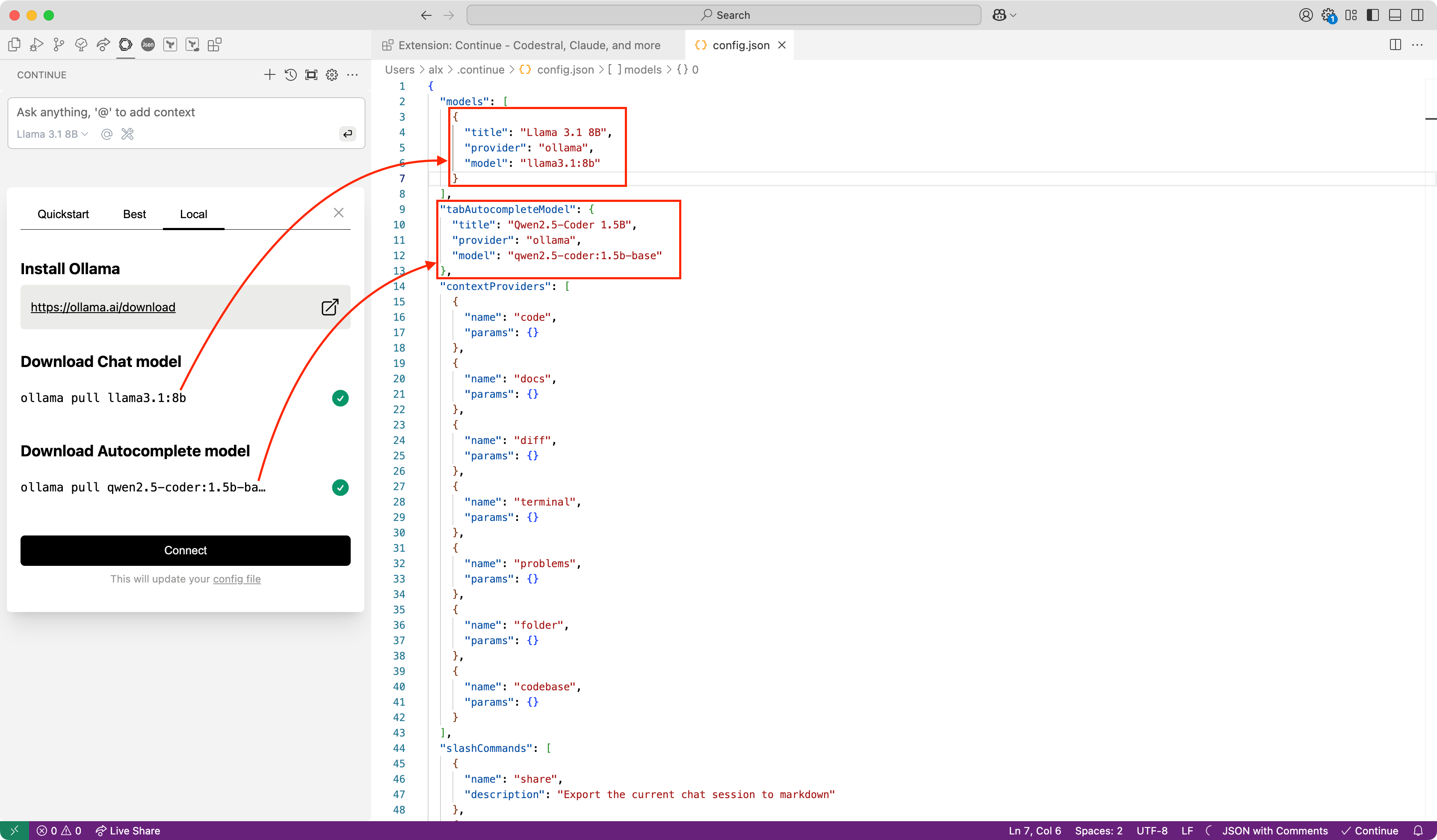Click Spaces: 2 indentation selector
1437x840 pixels.
coord(1098,830)
